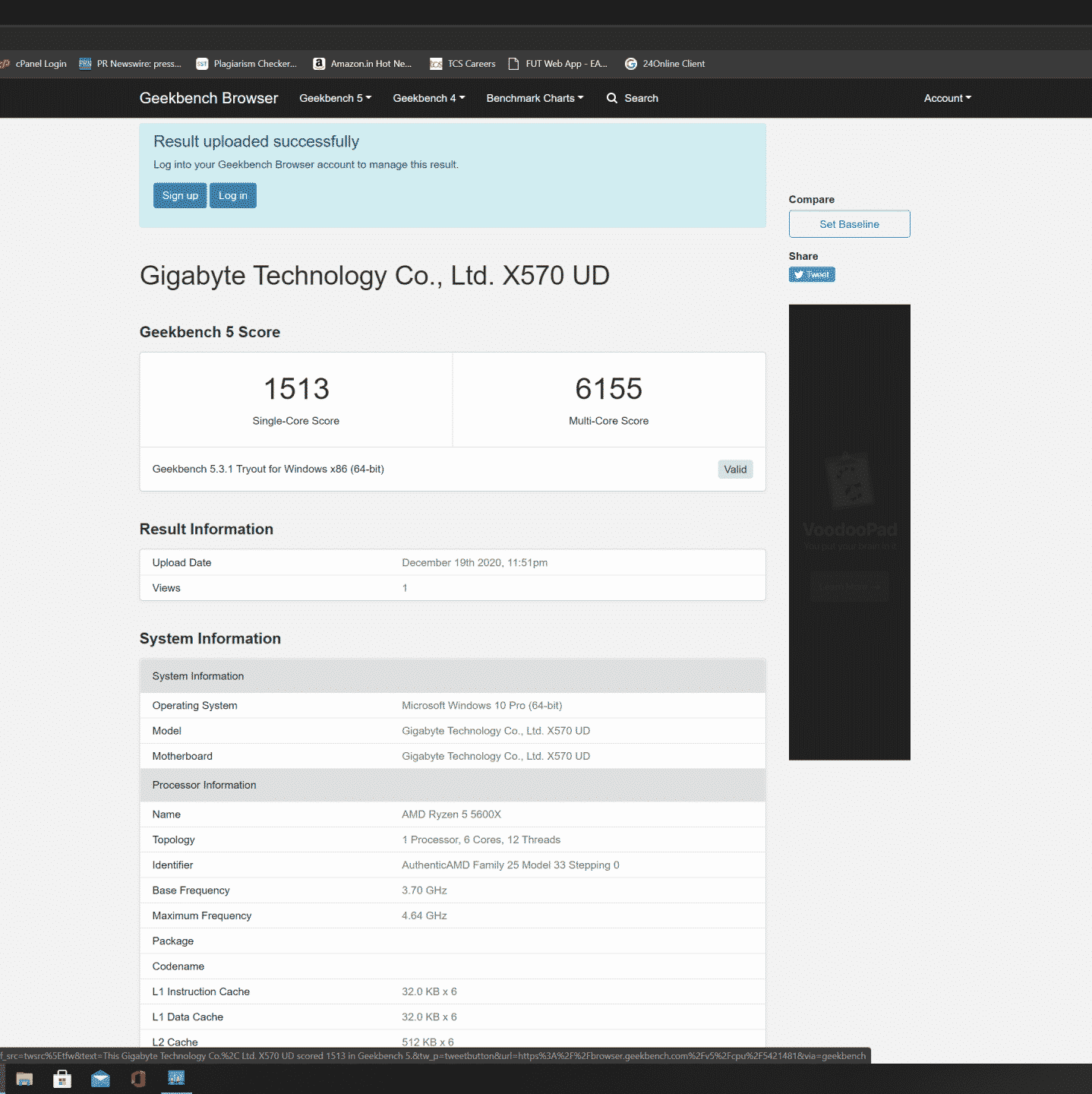
Task: Expand the Geekbench 5 menu
Action: (x=336, y=98)
